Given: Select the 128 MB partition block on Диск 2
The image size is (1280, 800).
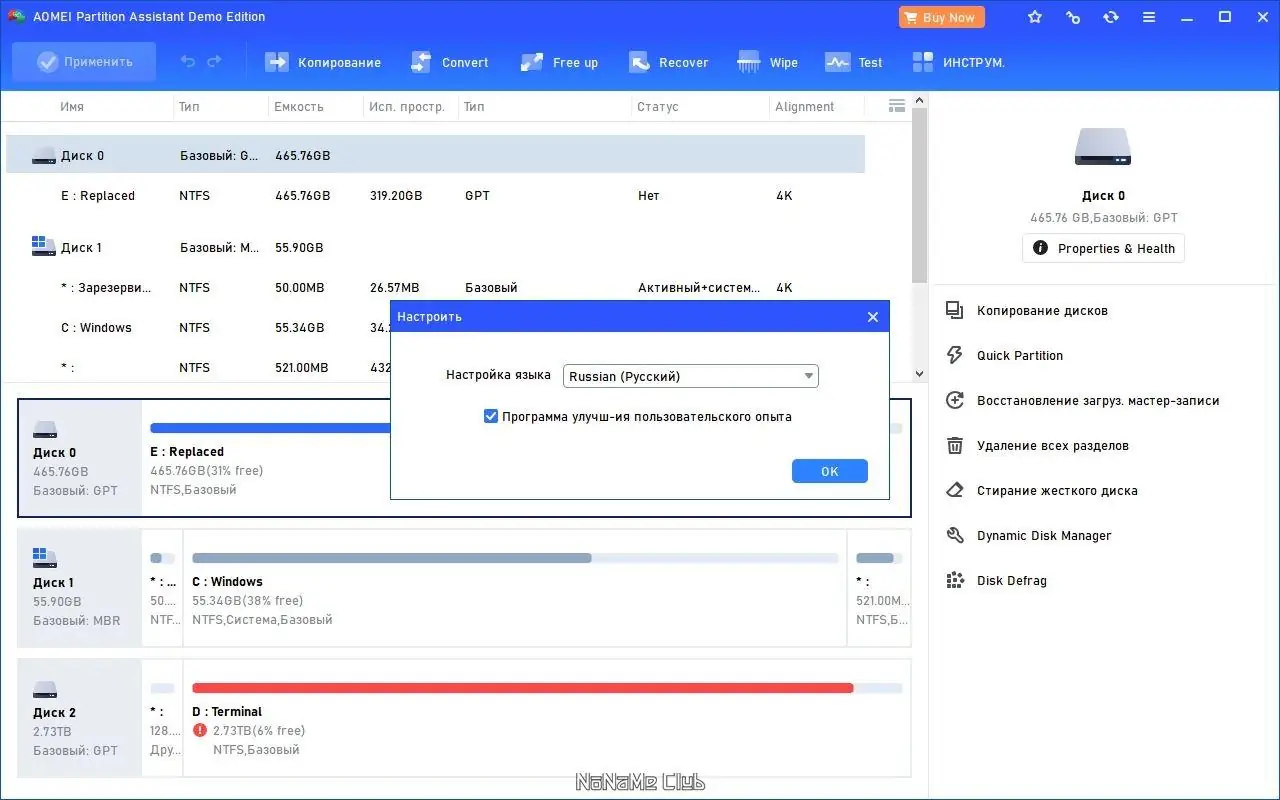Looking at the screenshot, I should point(162,718).
